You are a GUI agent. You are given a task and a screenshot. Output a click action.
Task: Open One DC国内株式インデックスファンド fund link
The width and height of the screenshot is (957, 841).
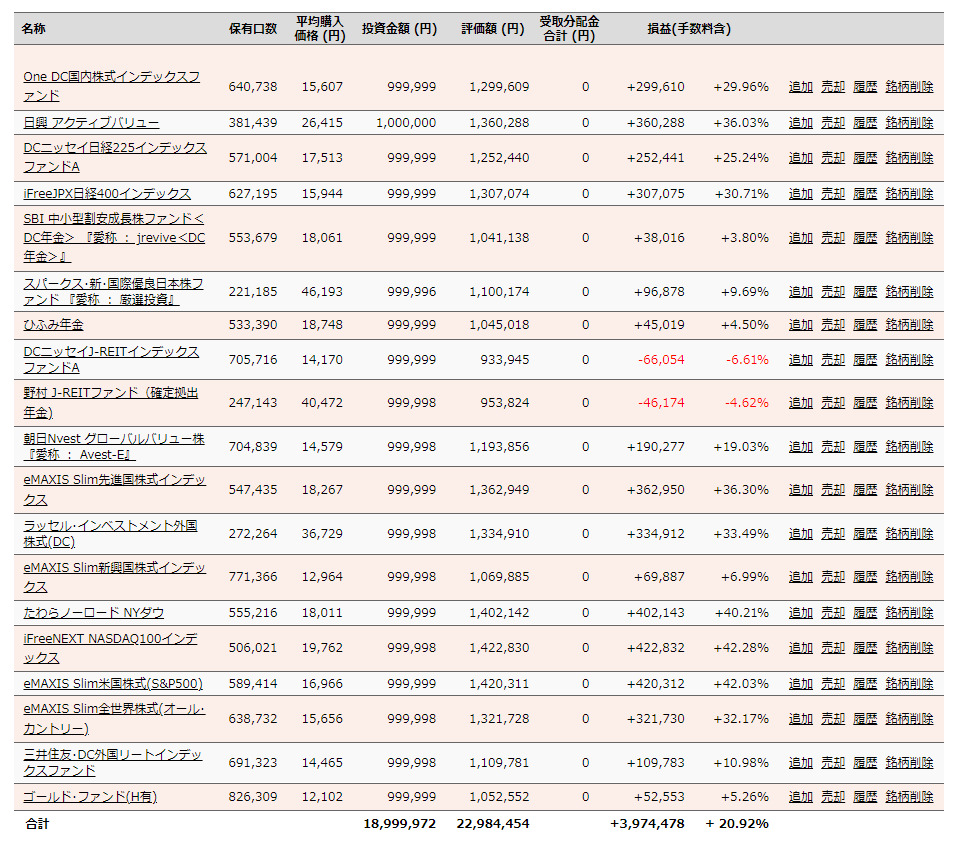[112, 86]
